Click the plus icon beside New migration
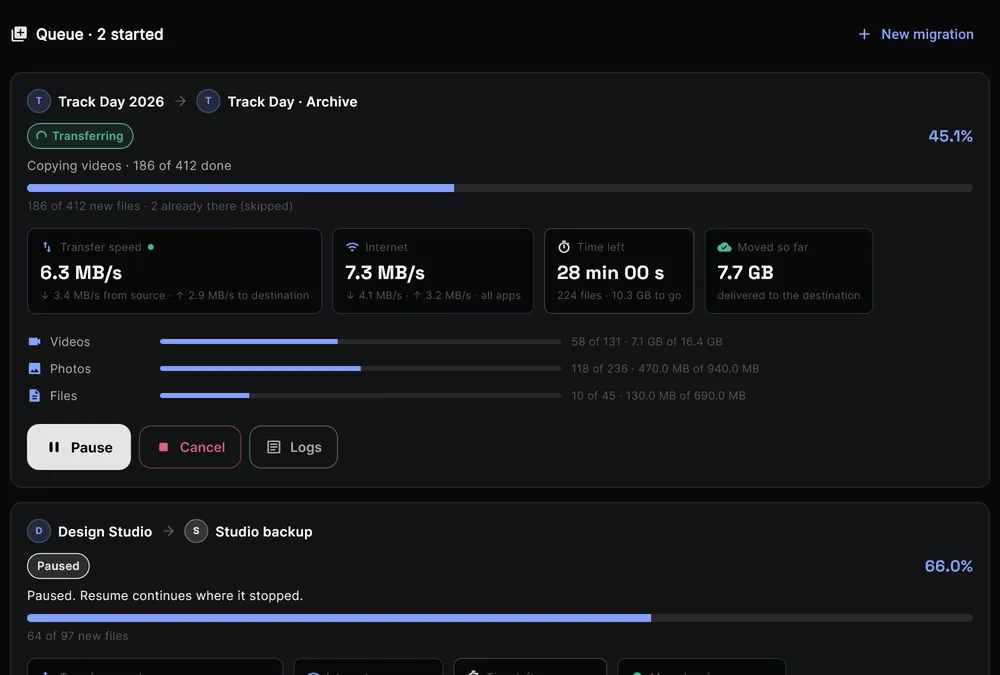 coord(864,34)
